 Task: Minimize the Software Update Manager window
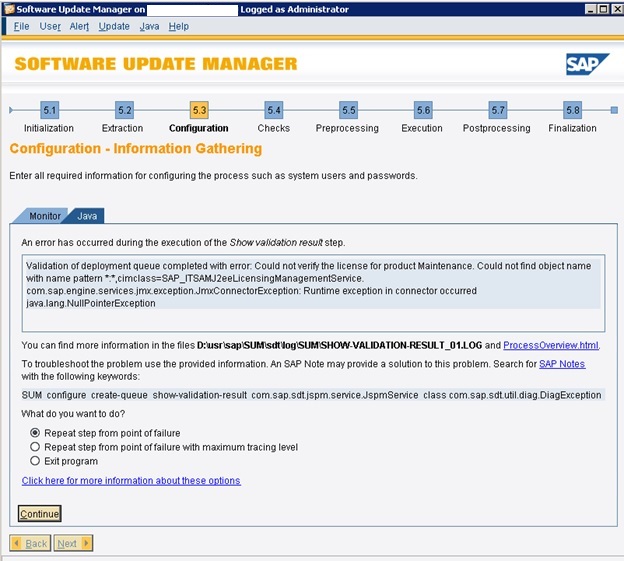coord(591,9)
